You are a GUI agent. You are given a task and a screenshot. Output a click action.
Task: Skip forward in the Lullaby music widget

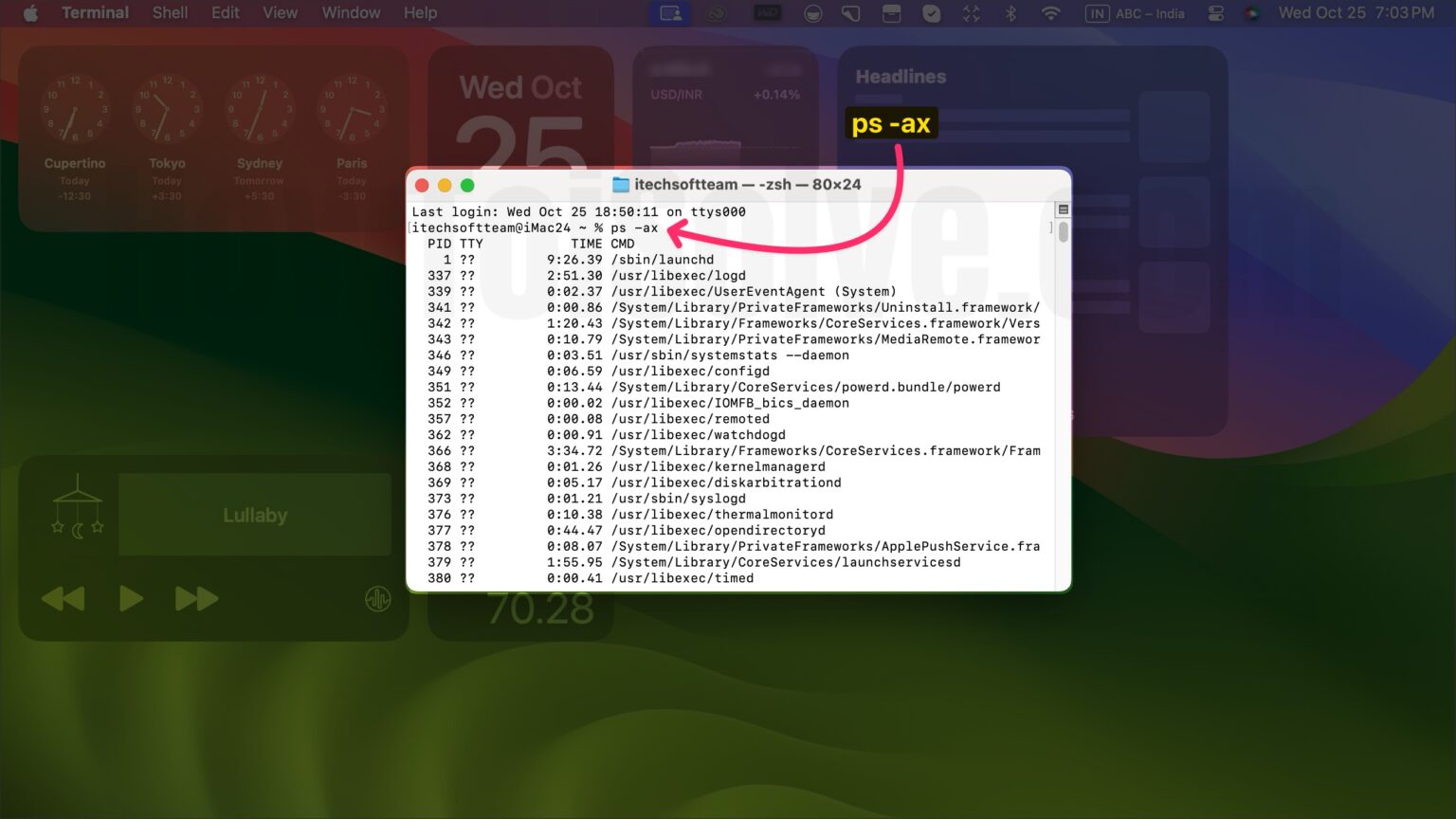coord(196,599)
